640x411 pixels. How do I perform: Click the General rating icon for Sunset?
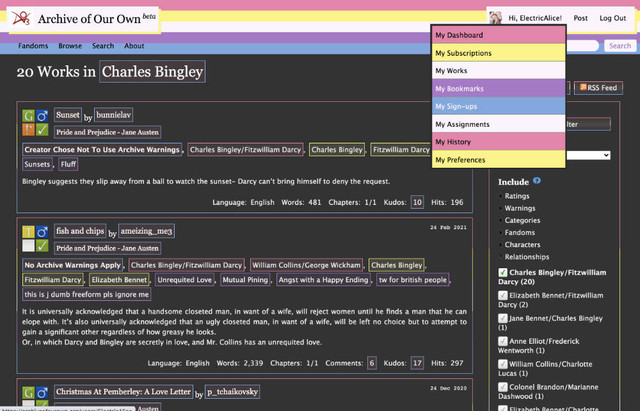[x=28, y=116]
